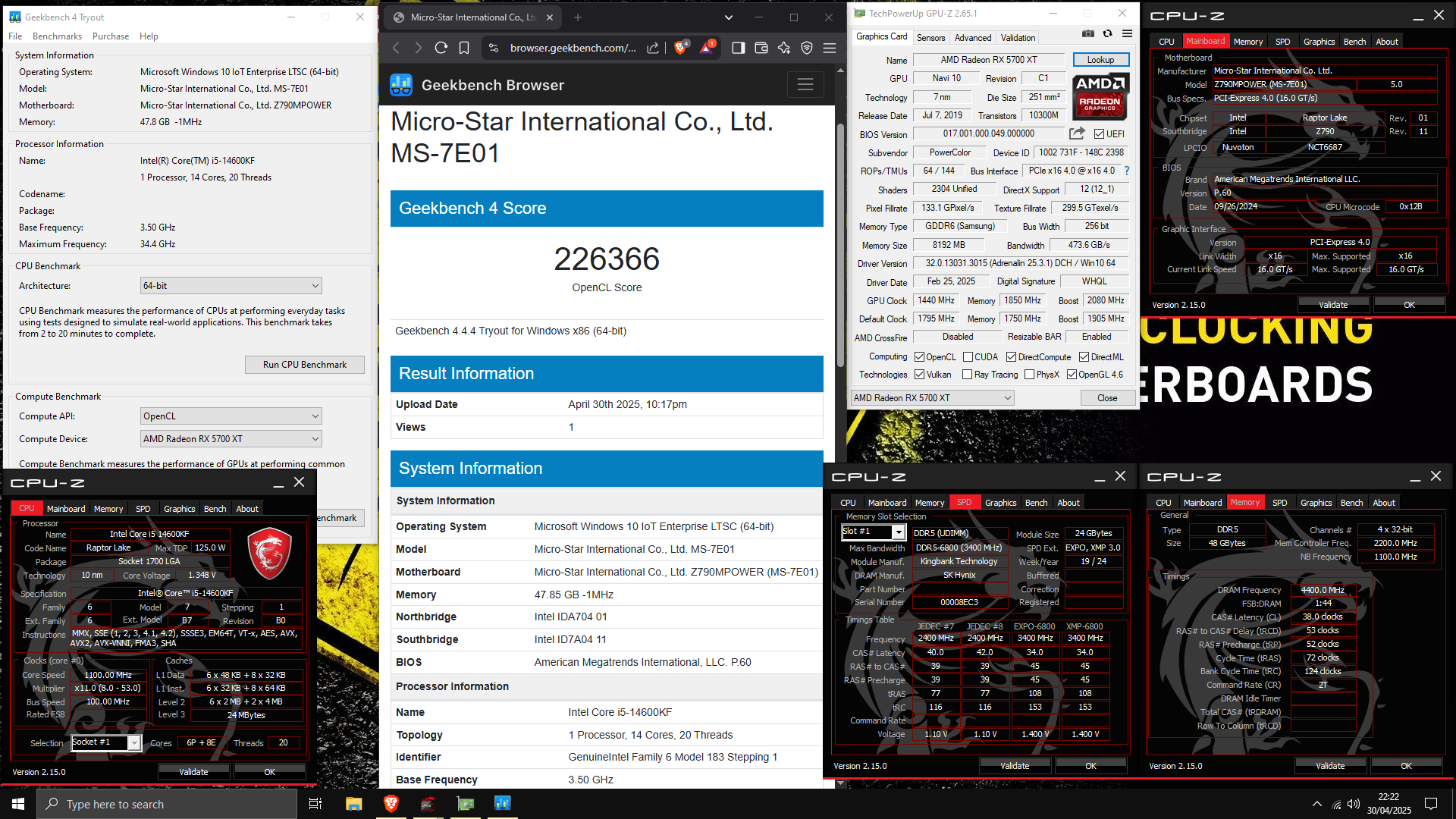
Task: Click the Brave Rewards triangle icon
Action: click(707, 48)
